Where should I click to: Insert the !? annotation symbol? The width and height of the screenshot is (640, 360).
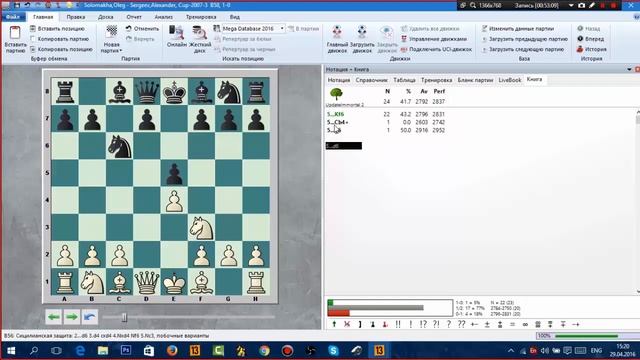[423, 324]
